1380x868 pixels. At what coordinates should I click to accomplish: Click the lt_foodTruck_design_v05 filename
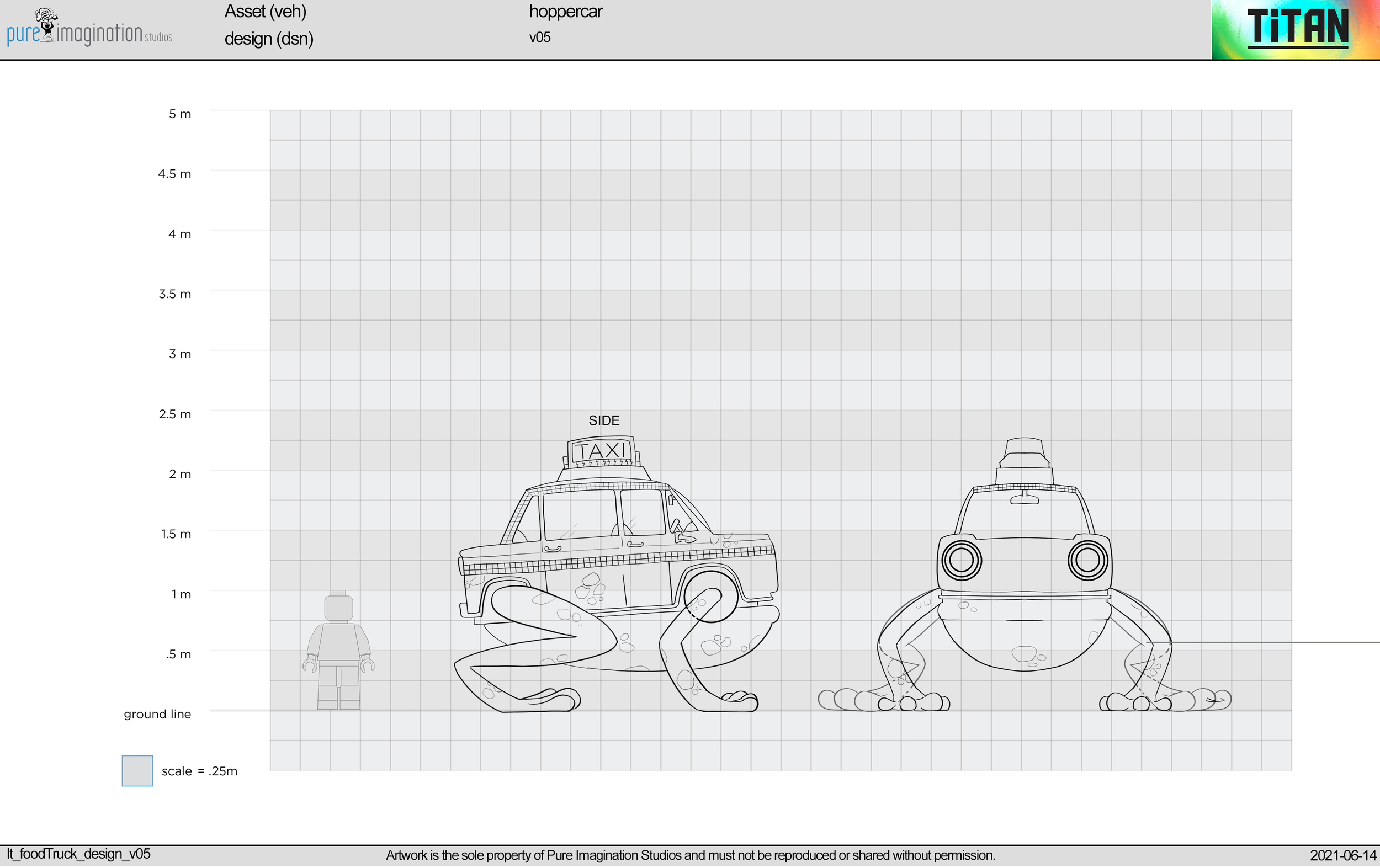coord(78,854)
